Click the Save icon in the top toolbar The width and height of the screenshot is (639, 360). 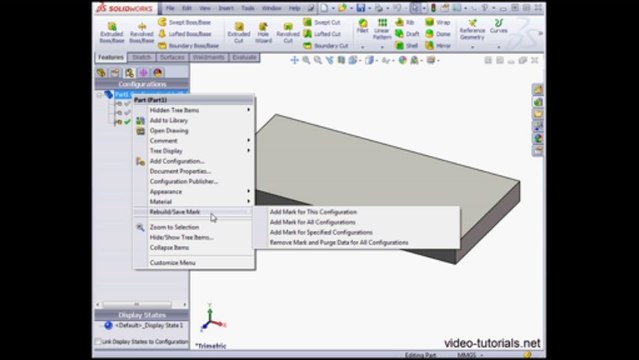point(361,8)
